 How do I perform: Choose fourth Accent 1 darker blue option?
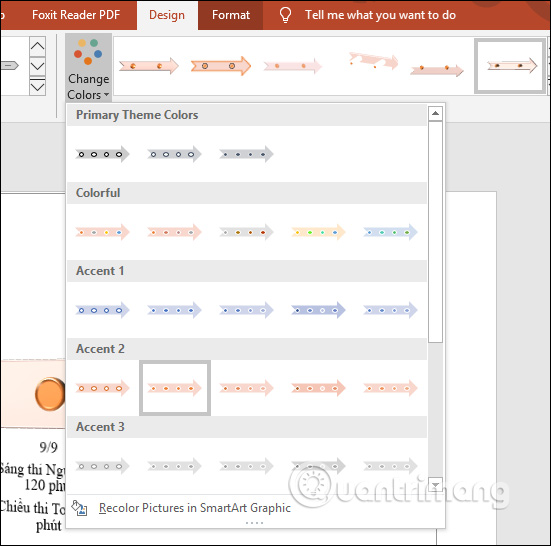pos(318,310)
